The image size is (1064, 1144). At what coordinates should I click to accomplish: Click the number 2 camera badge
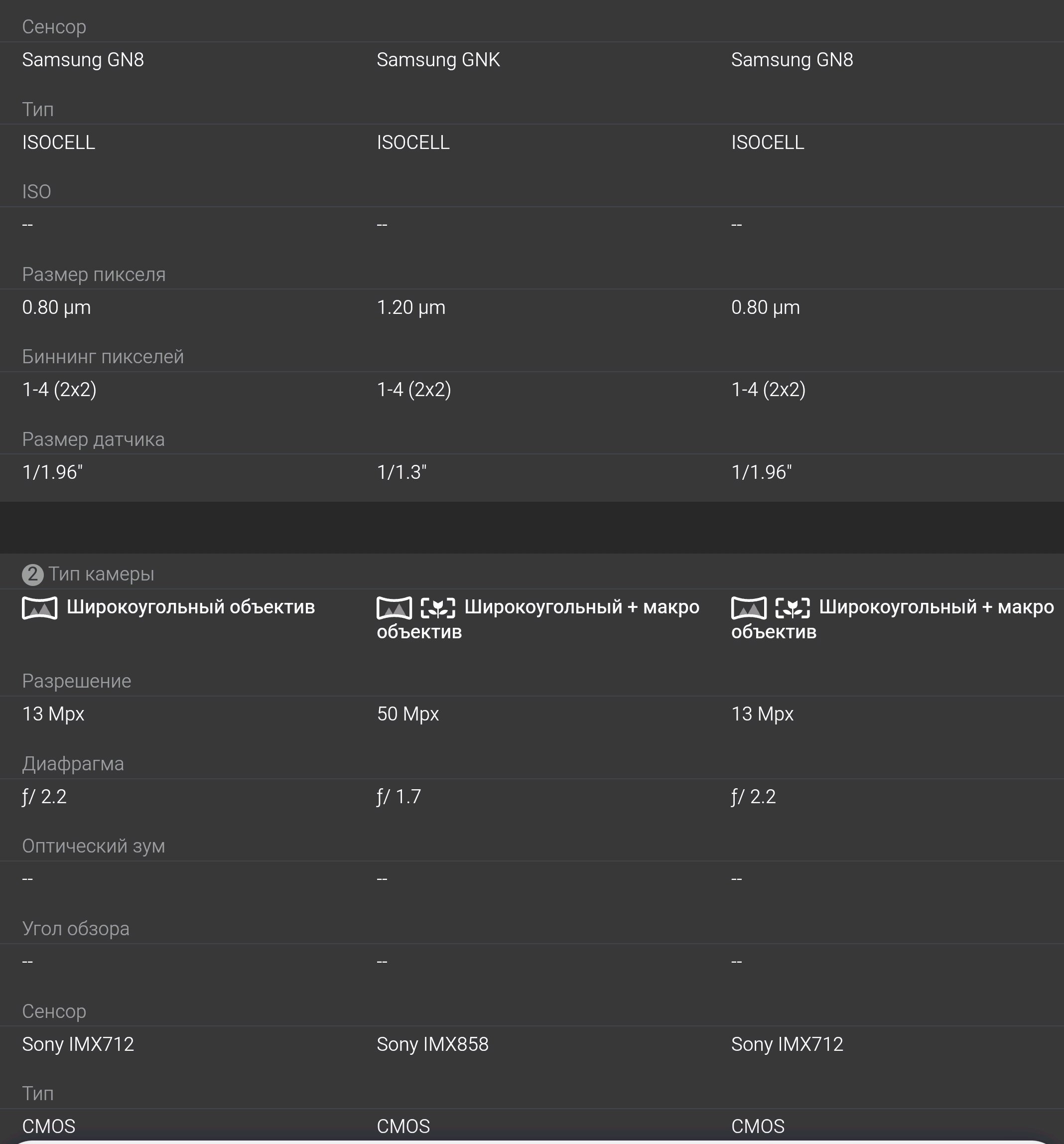[x=33, y=574]
